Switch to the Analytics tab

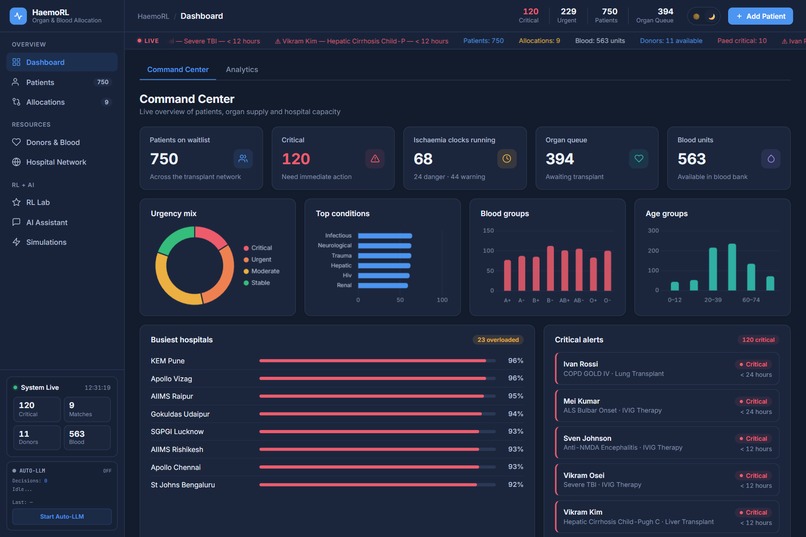242,69
